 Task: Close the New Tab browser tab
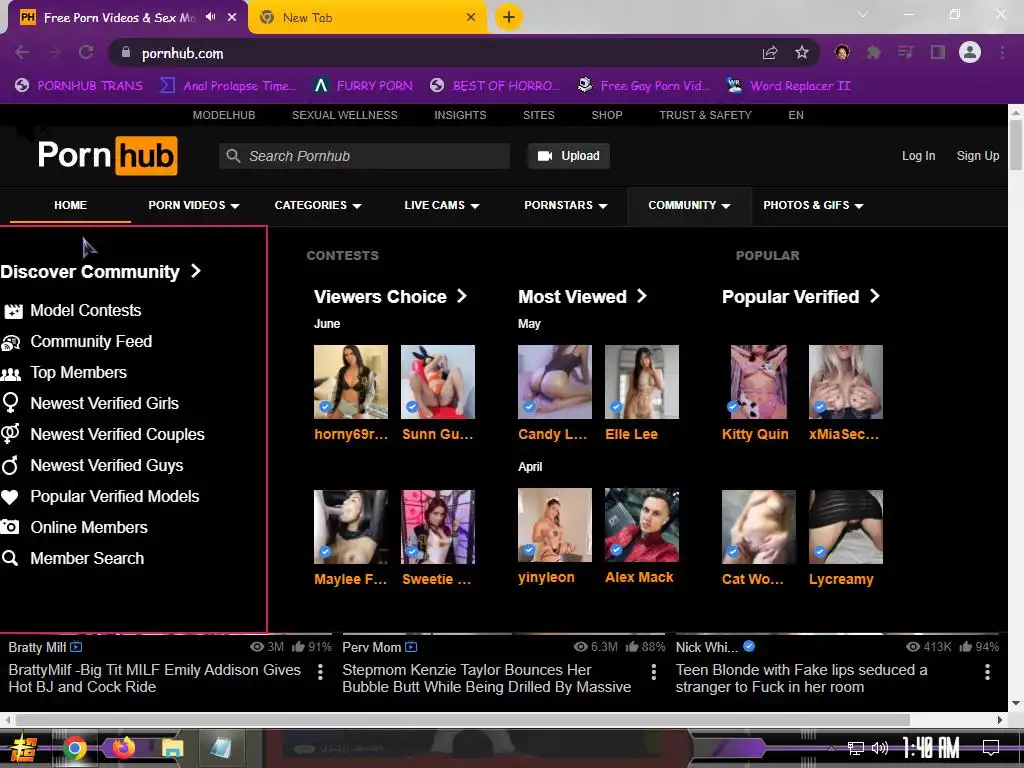pos(471,18)
